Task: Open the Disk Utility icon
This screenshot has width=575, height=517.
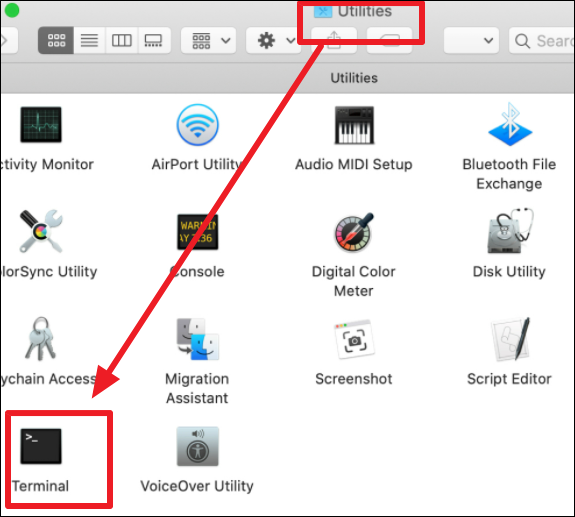Action: tap(510, 231)
